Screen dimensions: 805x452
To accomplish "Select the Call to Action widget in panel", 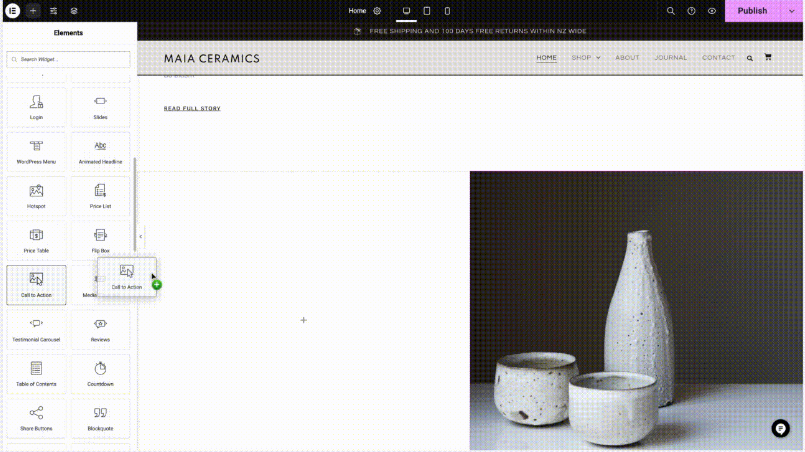I will click(36, 285).
